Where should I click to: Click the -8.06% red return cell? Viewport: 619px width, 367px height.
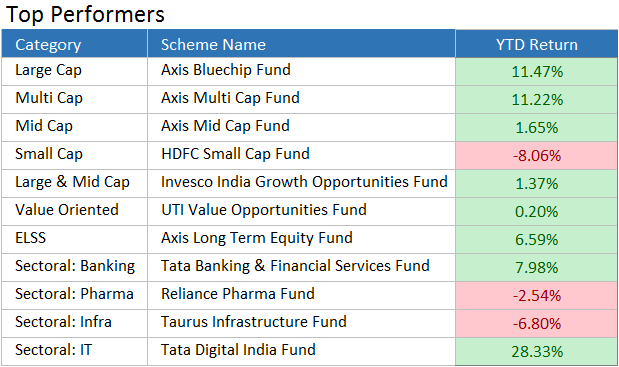(x=536, y=155)
